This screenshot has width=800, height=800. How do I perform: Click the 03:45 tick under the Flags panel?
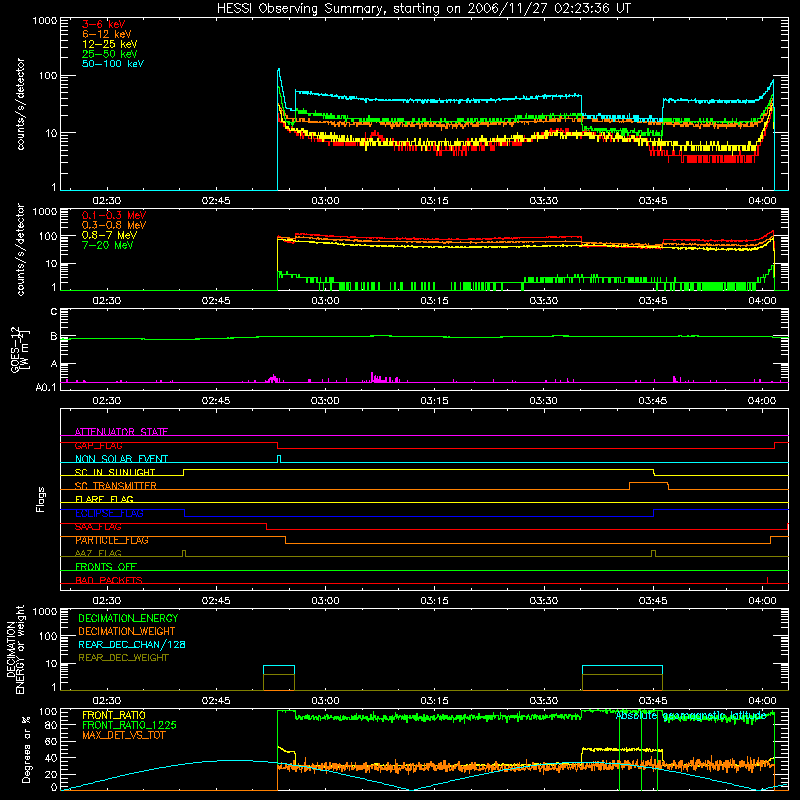coord(653,601)
